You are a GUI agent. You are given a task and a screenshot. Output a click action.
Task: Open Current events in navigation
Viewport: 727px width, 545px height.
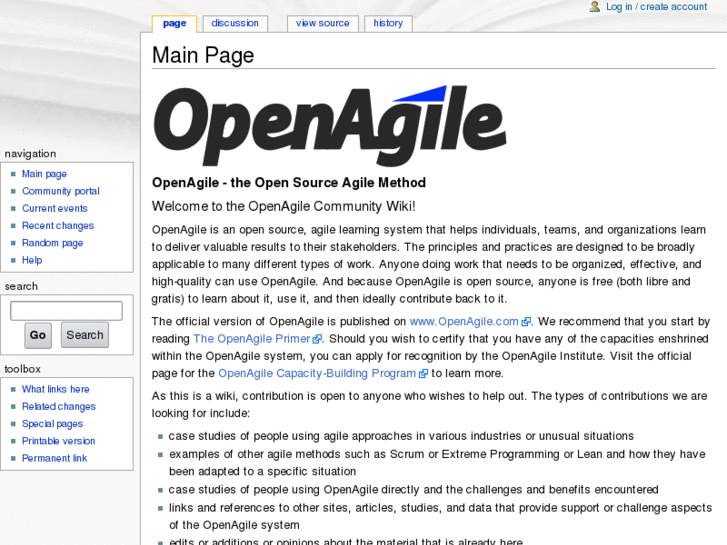(55, 208)
